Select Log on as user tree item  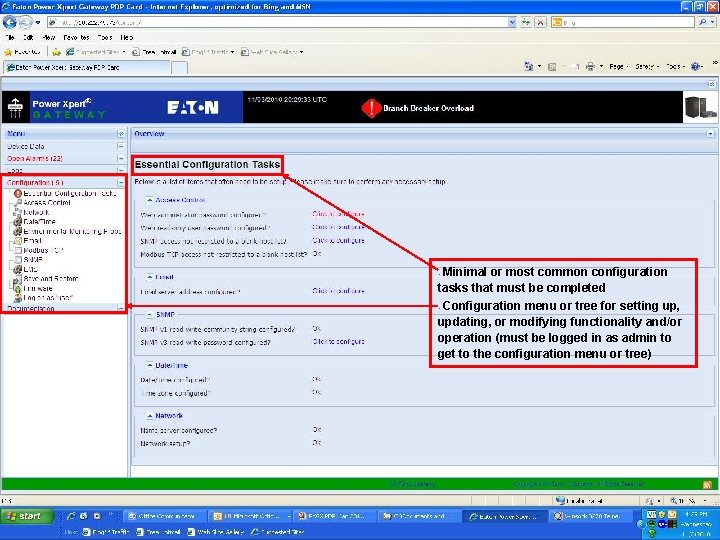[48, 298]
